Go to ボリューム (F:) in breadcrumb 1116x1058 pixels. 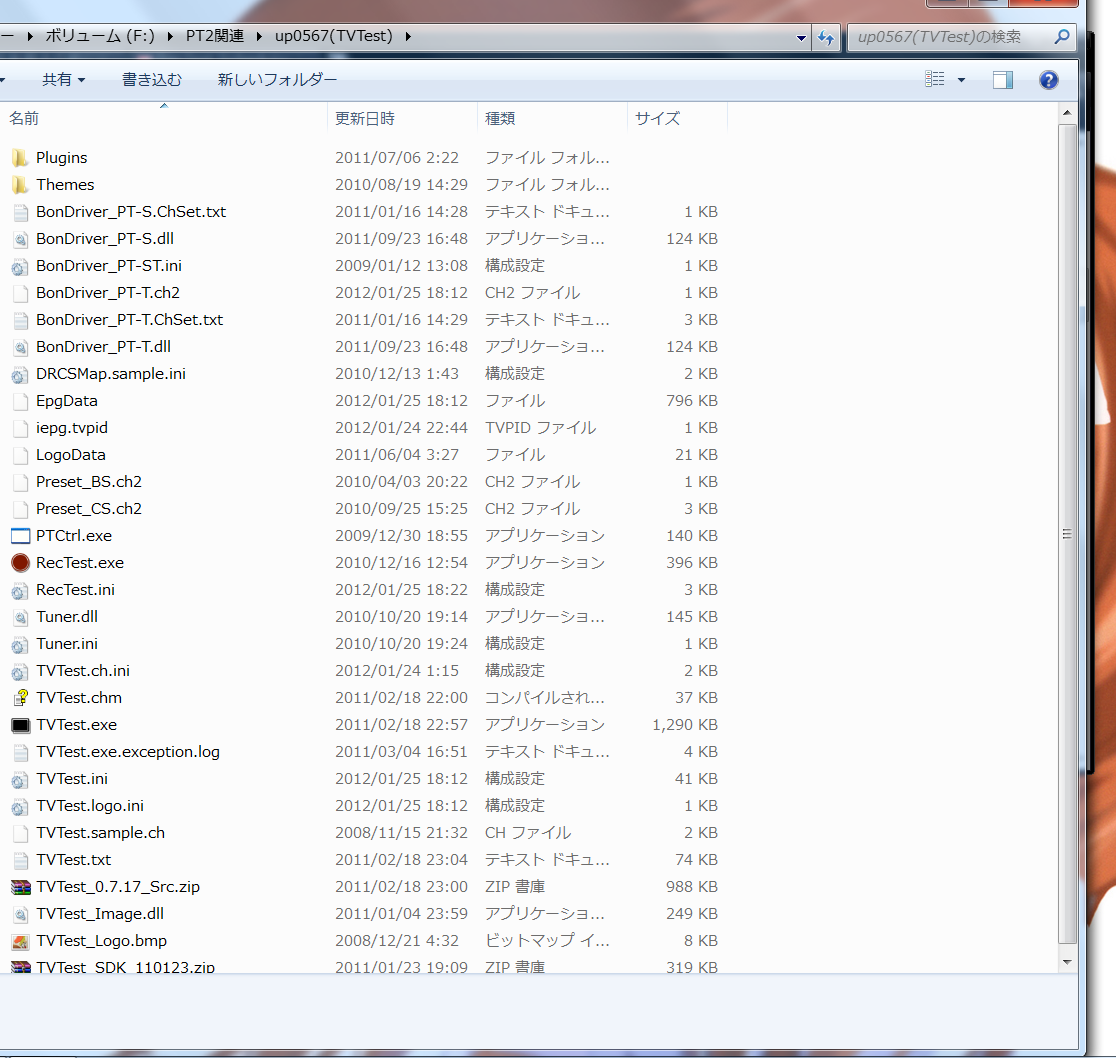(x=100, y=36)
